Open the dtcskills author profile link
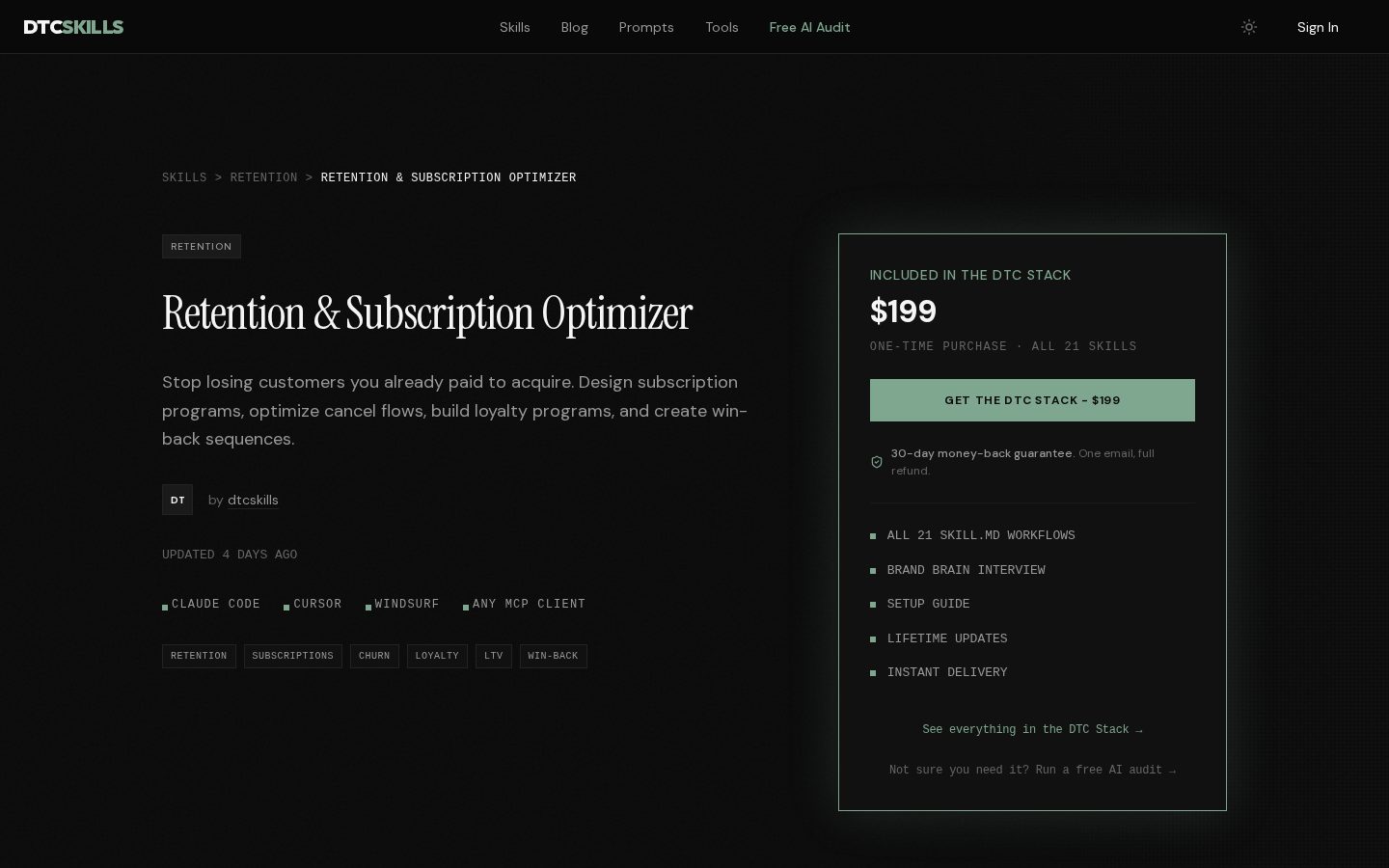1389x868 pixels. 253,500
